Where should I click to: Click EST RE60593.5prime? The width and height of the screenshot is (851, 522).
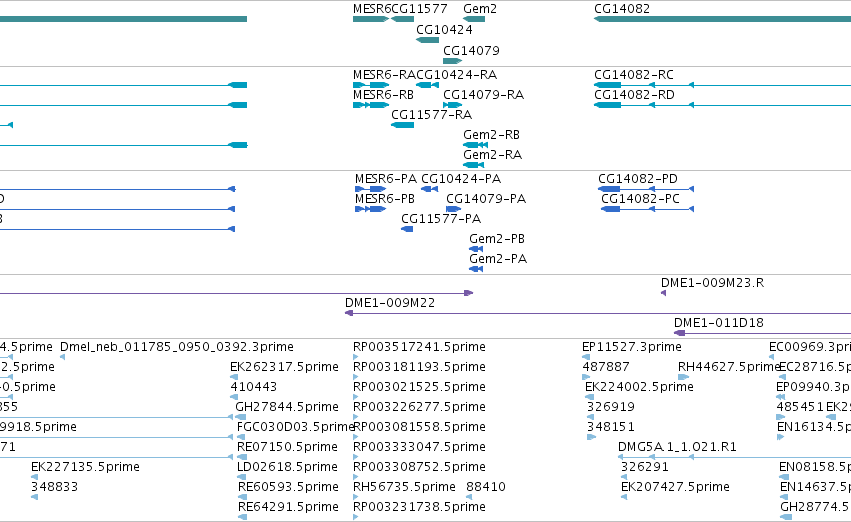pyautogui.click(x=288, y=487)
